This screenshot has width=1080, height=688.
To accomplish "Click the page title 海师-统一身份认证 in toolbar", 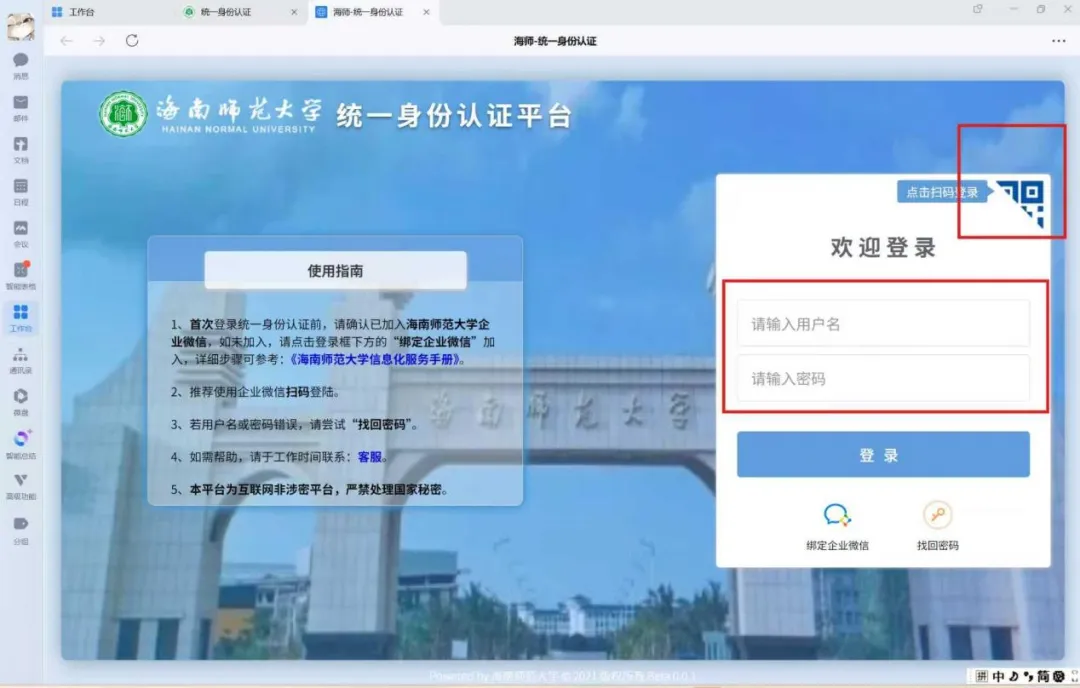I will (555, 41).
